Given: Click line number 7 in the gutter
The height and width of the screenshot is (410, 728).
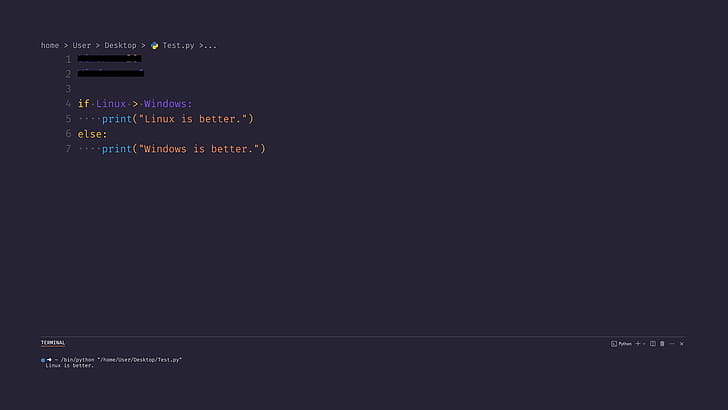Looking at the screenshot, I should coord(68,149).
